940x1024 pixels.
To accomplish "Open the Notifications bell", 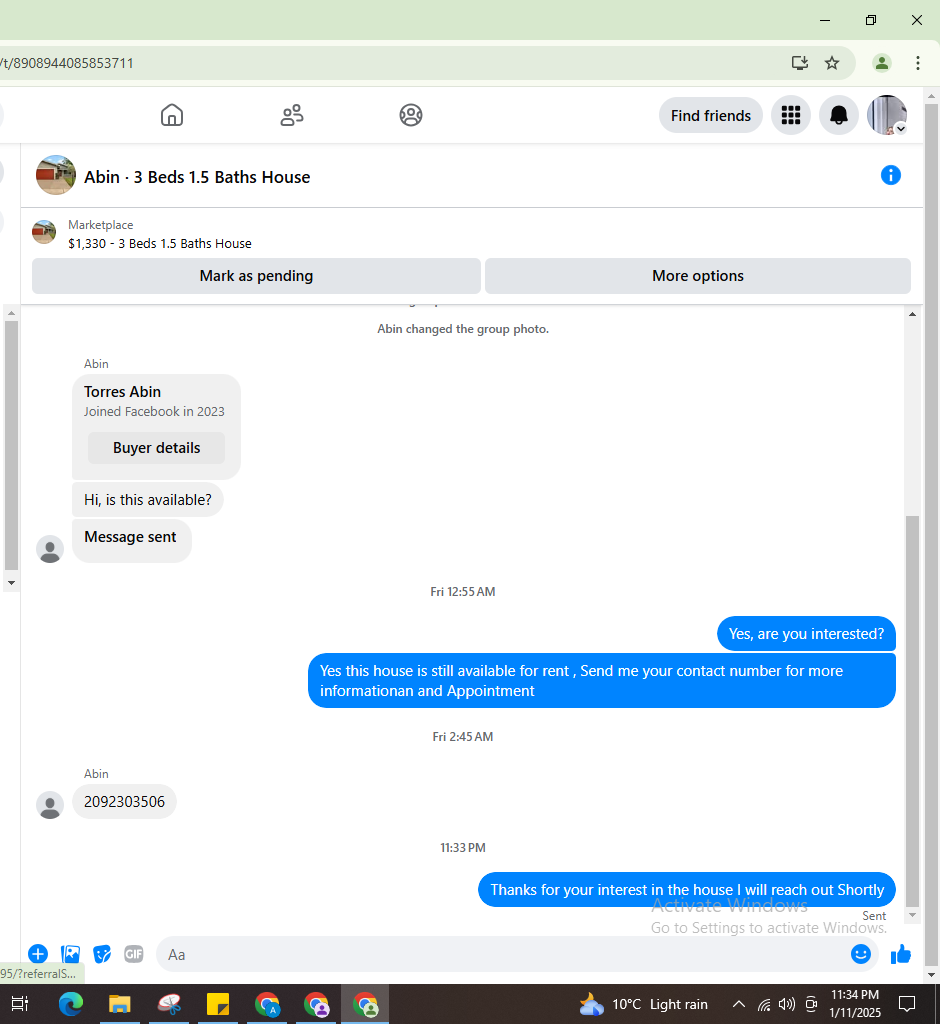I will [x=839, y=116].
